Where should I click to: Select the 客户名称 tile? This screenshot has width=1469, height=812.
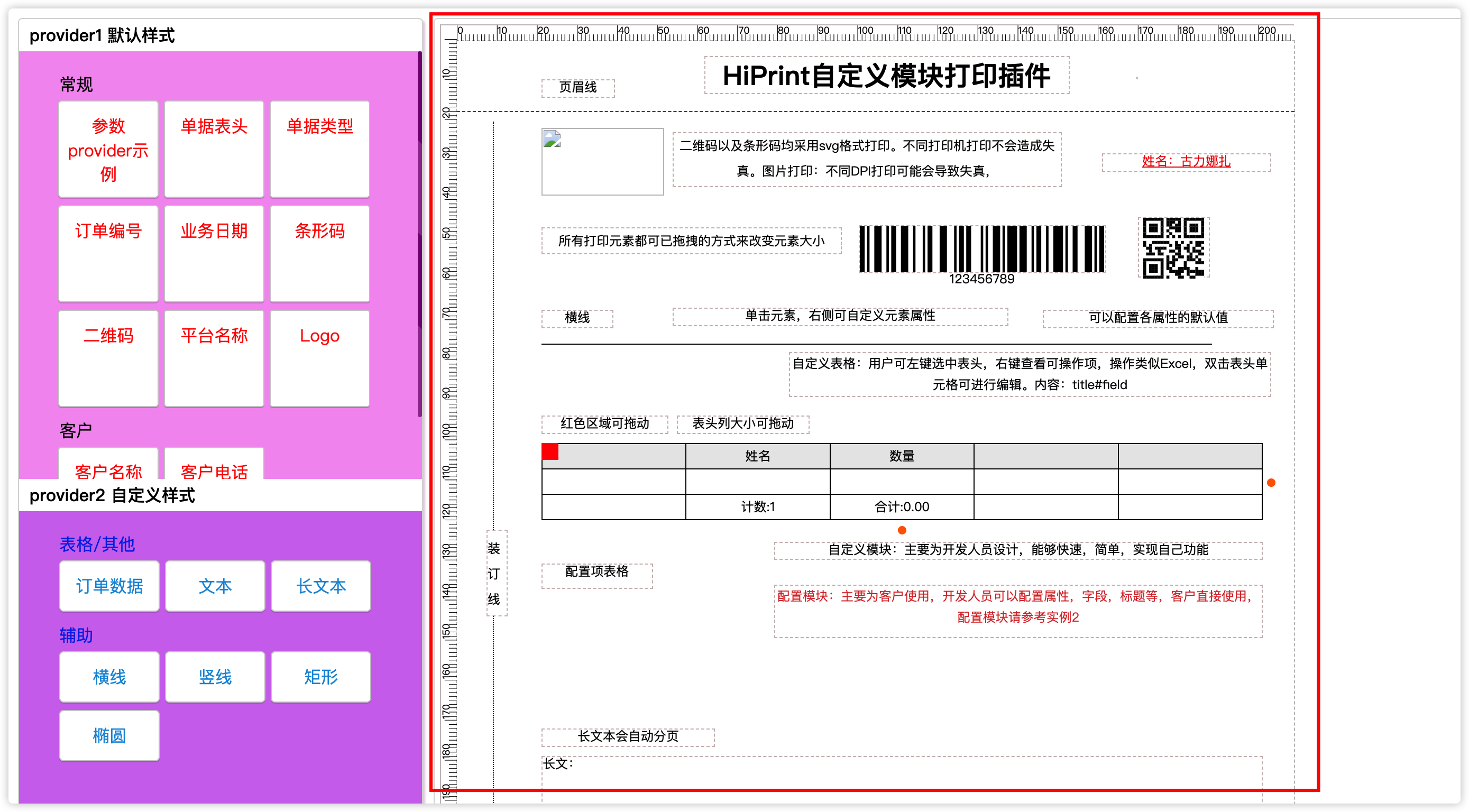108,464
